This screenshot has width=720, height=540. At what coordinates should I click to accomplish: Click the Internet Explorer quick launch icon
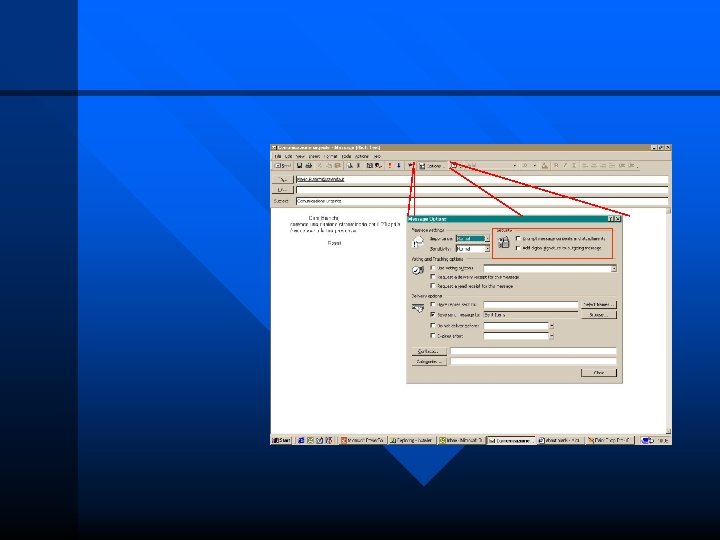pos(301,440)
